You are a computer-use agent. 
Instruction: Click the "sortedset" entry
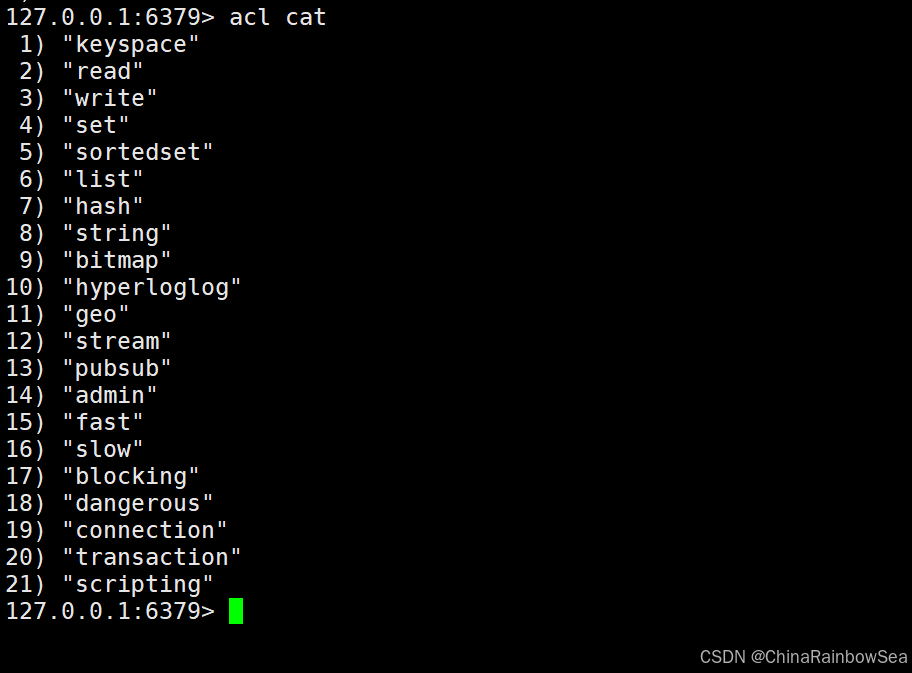tap(138, 152)
